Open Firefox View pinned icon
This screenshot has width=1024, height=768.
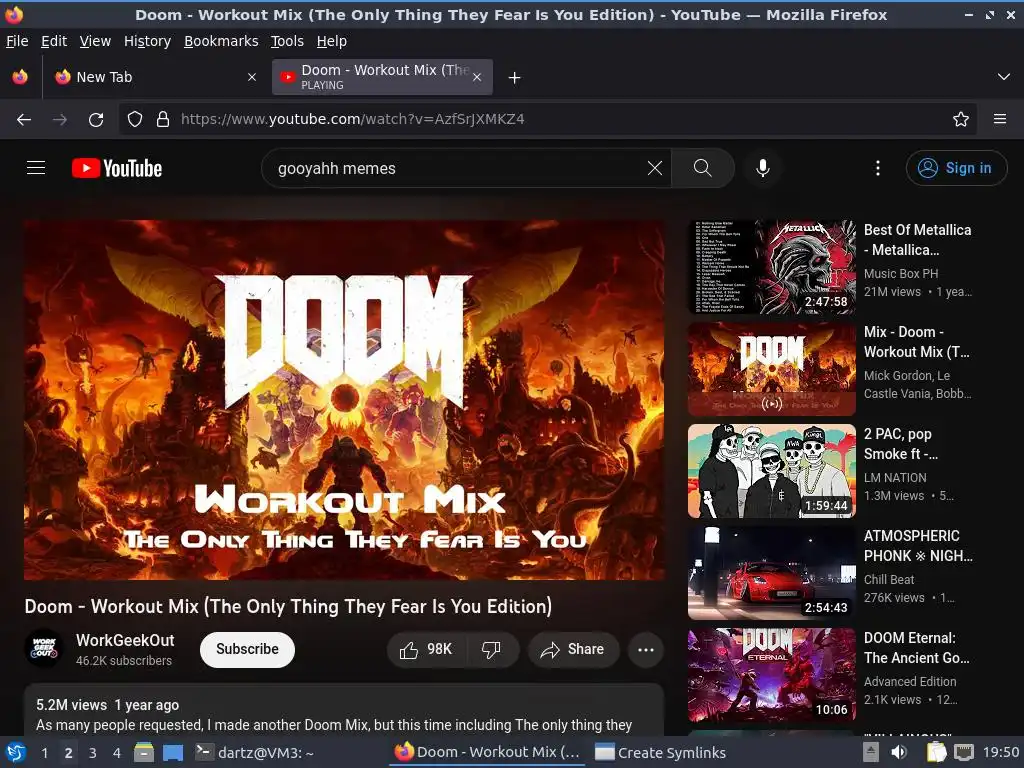(20, 77)
